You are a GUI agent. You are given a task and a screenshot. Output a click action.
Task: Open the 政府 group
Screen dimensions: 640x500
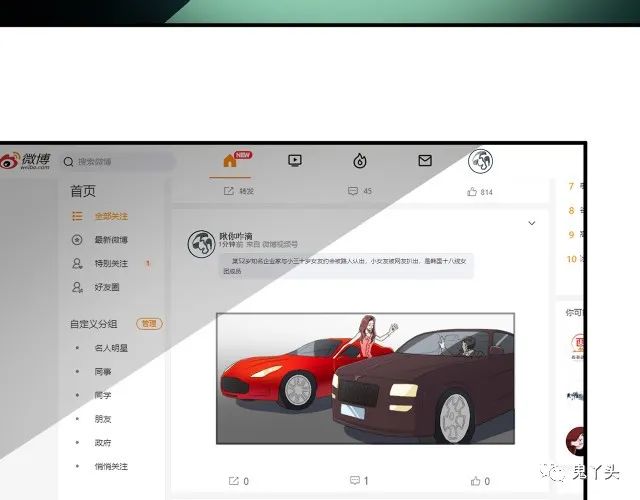pyautogui.click(x=103, y=442)
